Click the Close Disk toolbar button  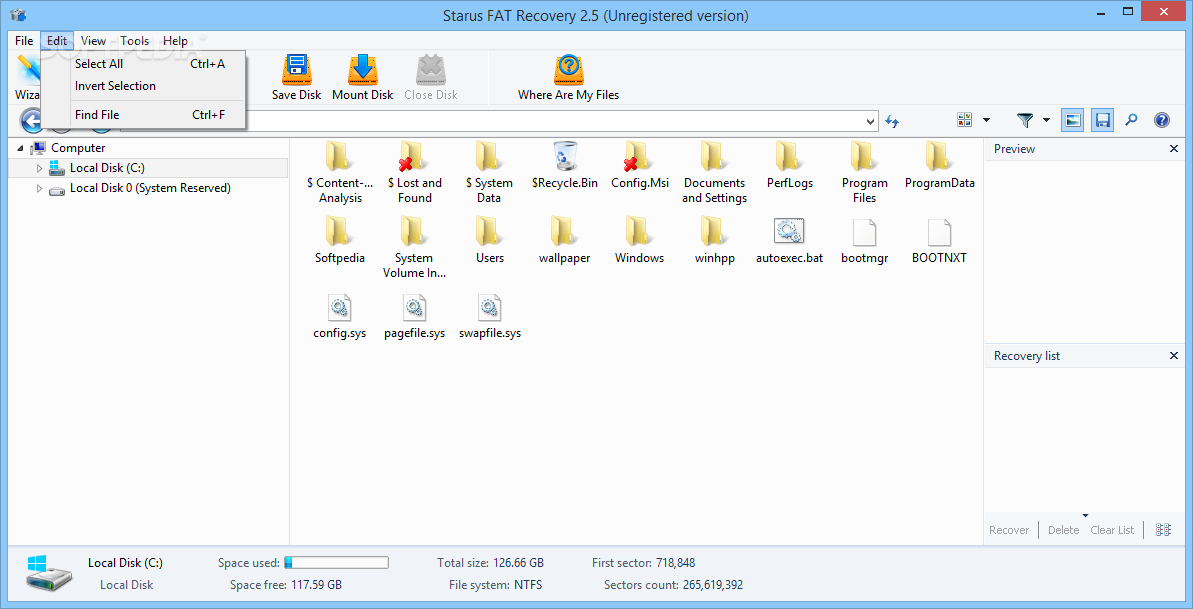[x=431, y=78]
